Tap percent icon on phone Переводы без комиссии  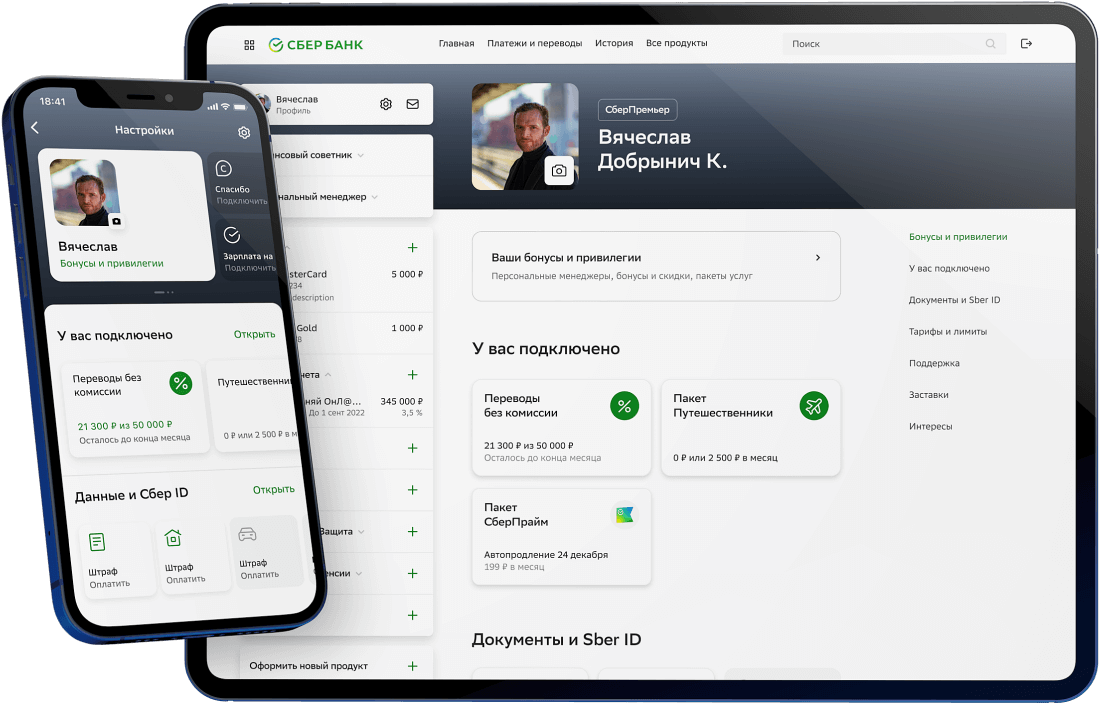pyautogui.click(x=181, y=383)
